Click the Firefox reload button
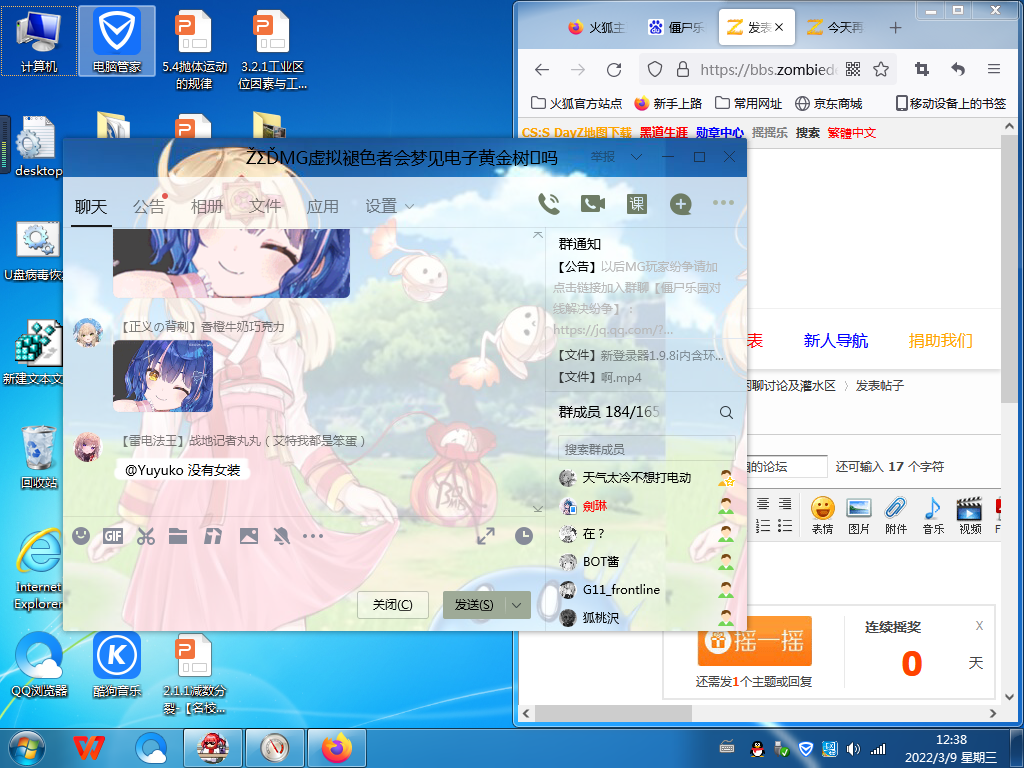Screen dimensions: 1024x768 pos(614,69)
